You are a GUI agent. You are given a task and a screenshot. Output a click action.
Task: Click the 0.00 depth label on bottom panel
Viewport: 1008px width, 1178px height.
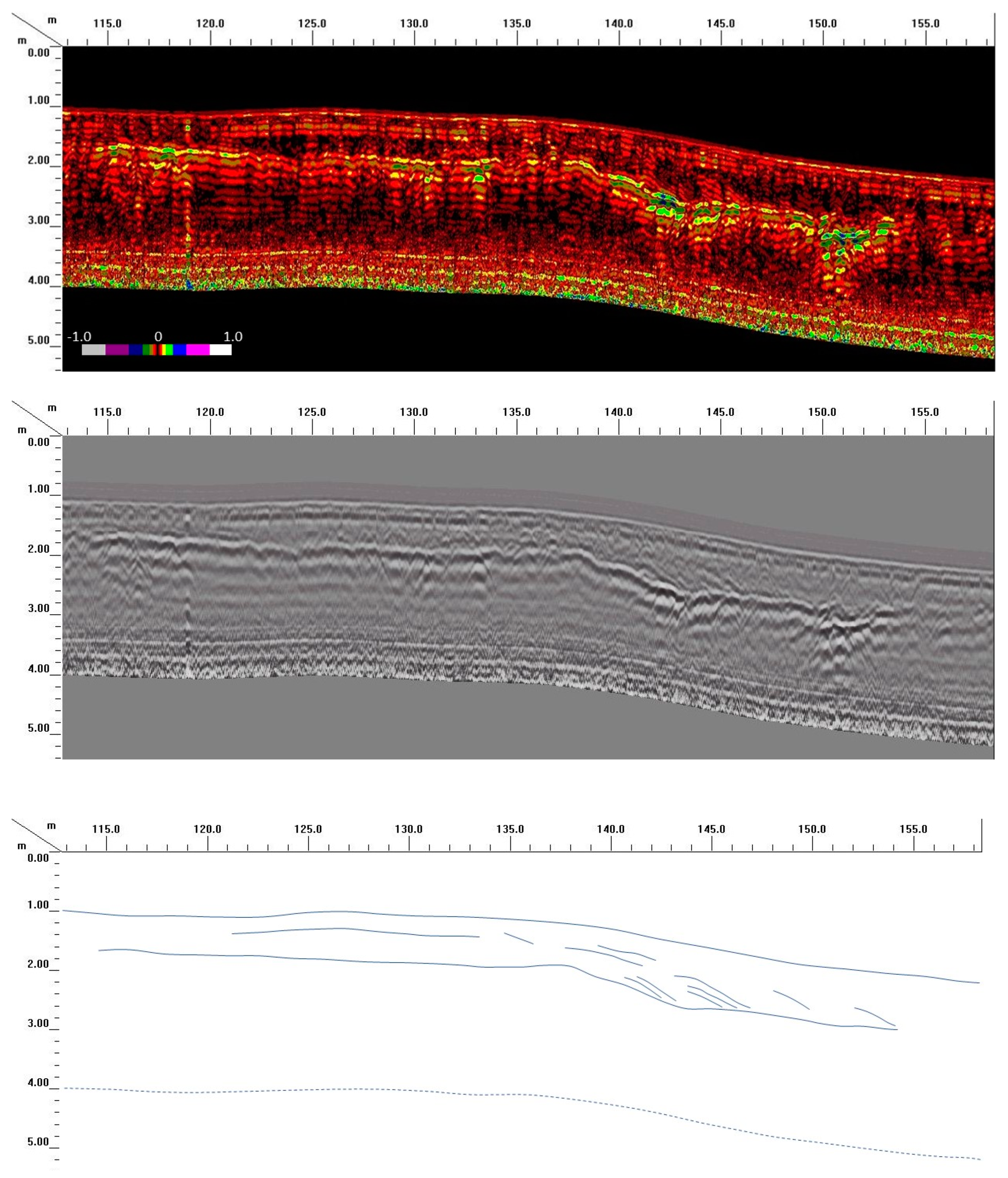pyautogui.click(x=39, y=858)
